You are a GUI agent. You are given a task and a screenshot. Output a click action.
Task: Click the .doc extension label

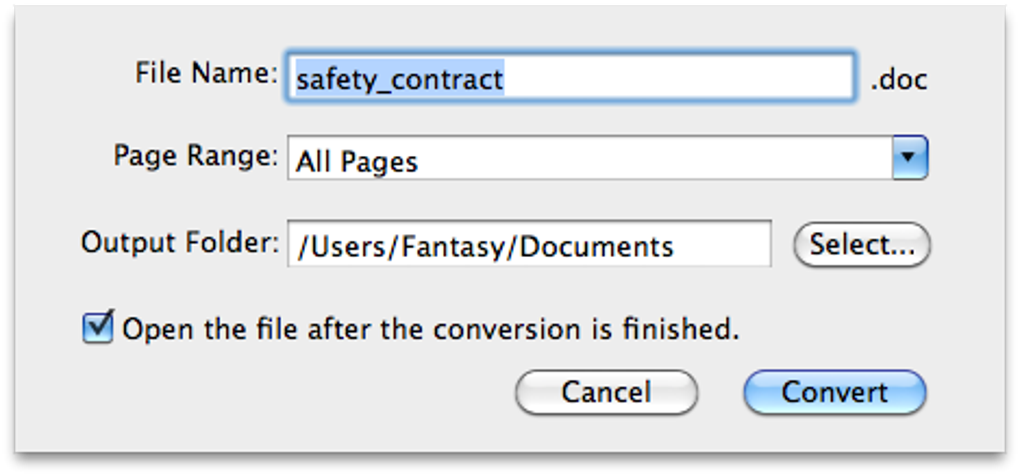pyautogui.click(x=899, y=79)
